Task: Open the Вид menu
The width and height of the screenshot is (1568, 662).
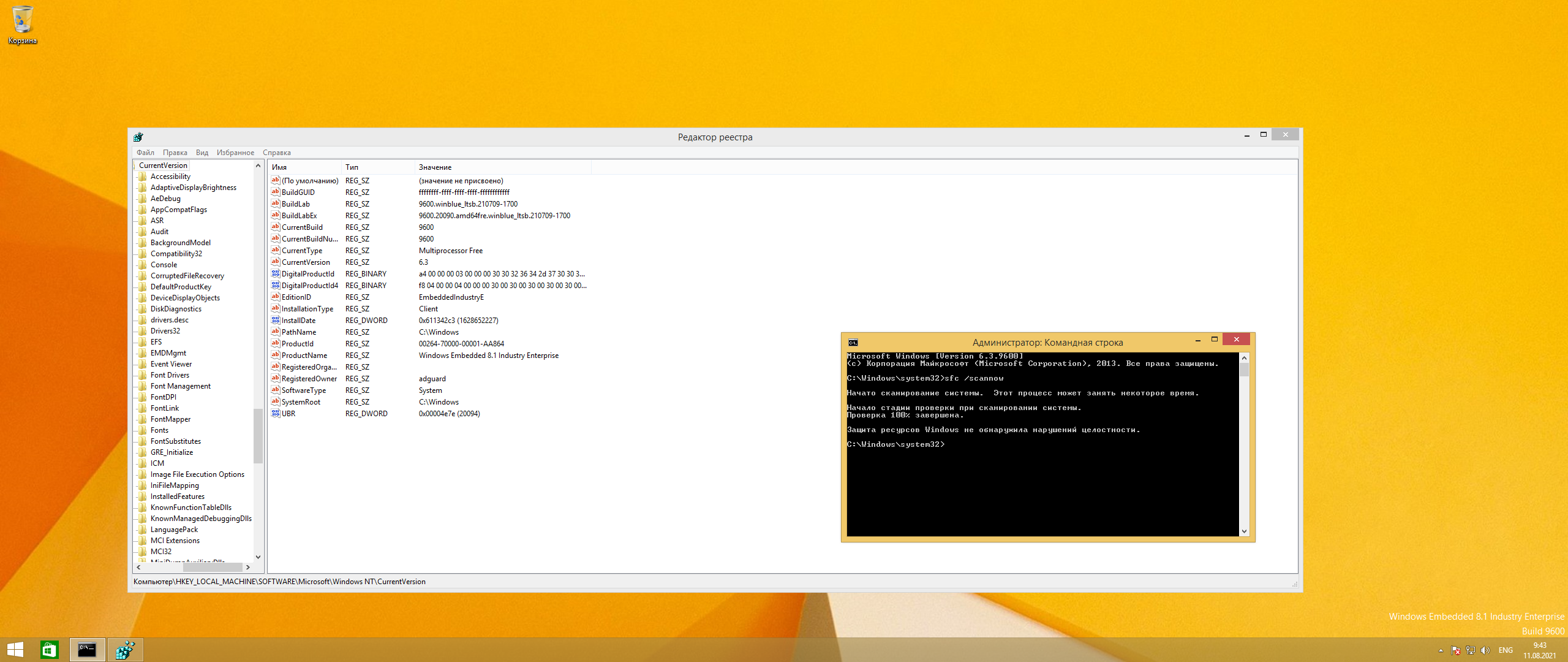Action: click(202, 153)
